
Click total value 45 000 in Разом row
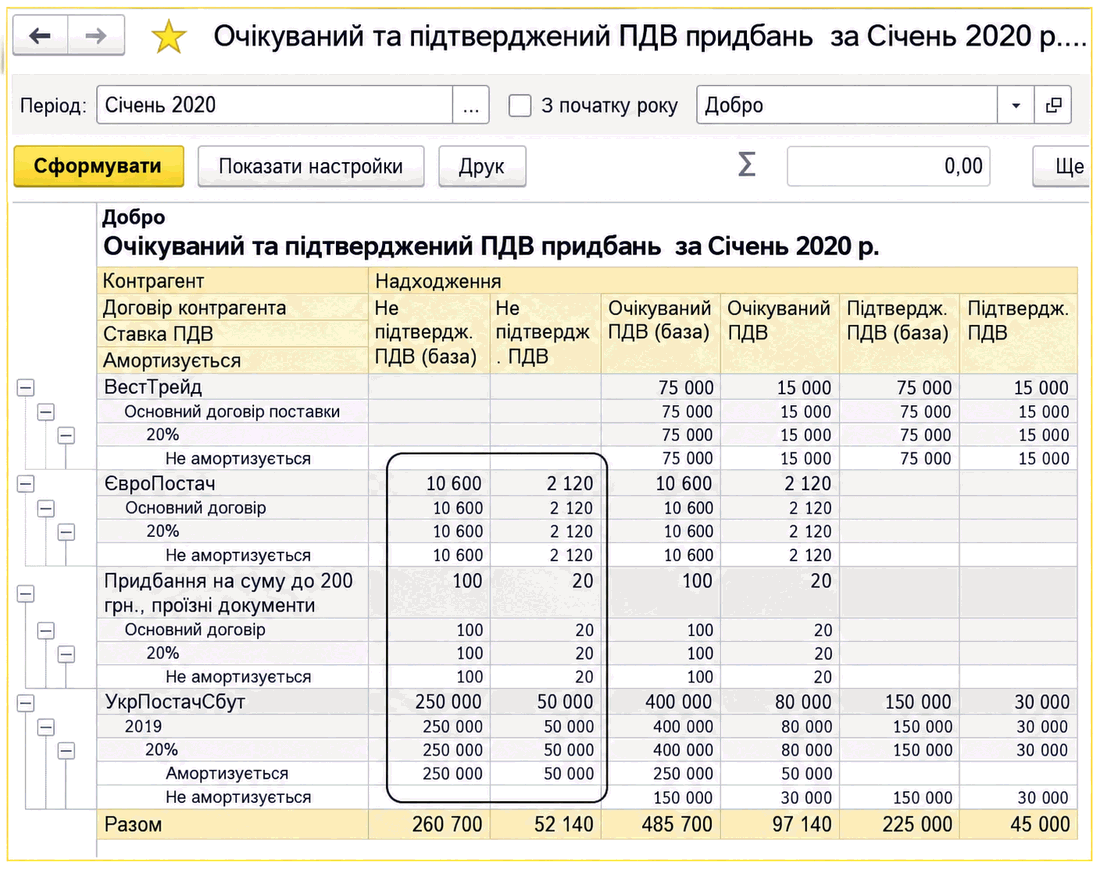(1040, 824)
